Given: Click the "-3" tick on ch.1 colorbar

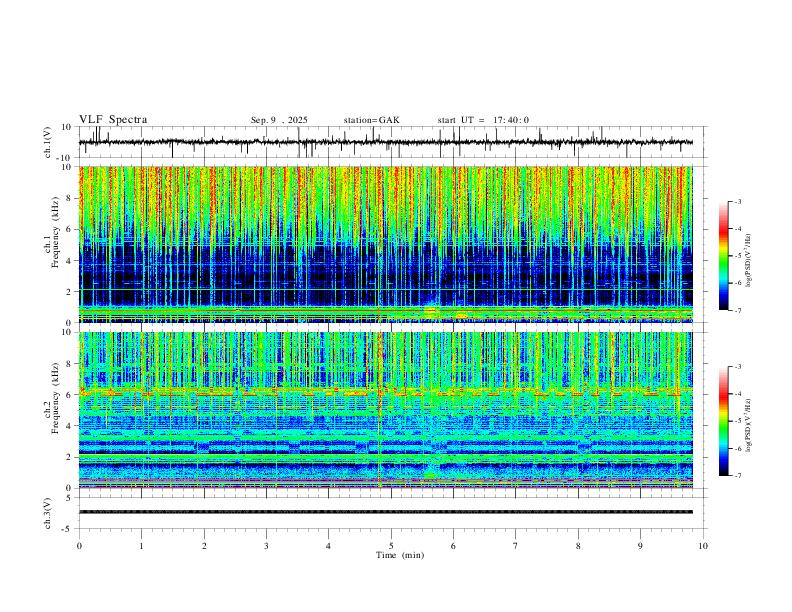Looking at the screenshot, I should coord(738,201).
